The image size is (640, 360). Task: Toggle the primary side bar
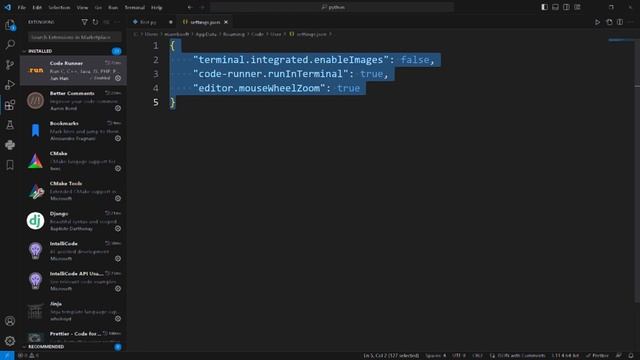point(544,7)
